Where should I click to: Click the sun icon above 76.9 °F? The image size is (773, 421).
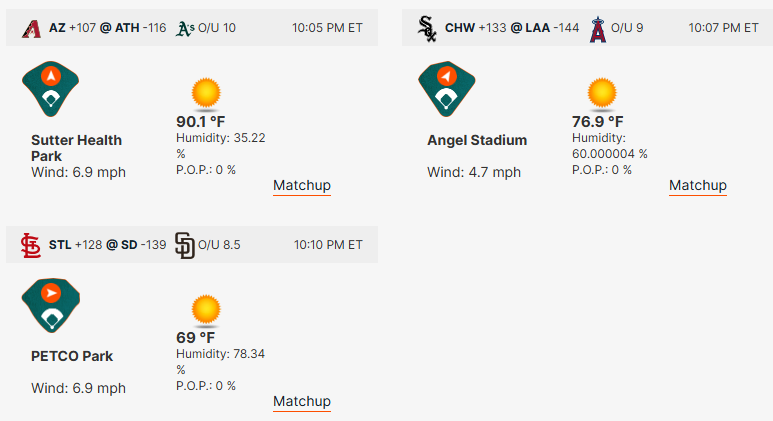pyautogui.click(x=602, y=93)
